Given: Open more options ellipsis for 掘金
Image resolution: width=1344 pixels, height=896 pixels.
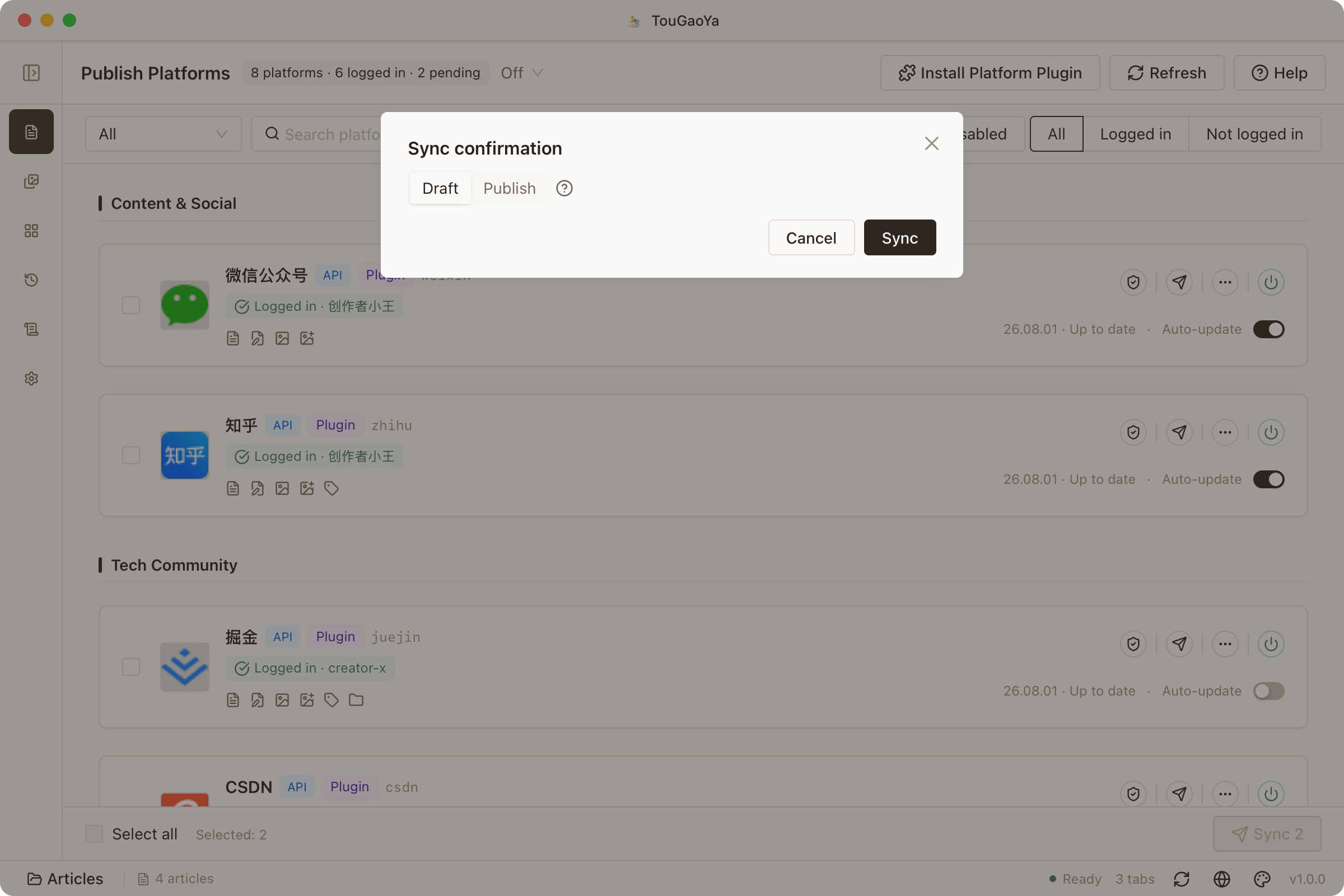Looking at the screenshot, I should (1225, 644).
